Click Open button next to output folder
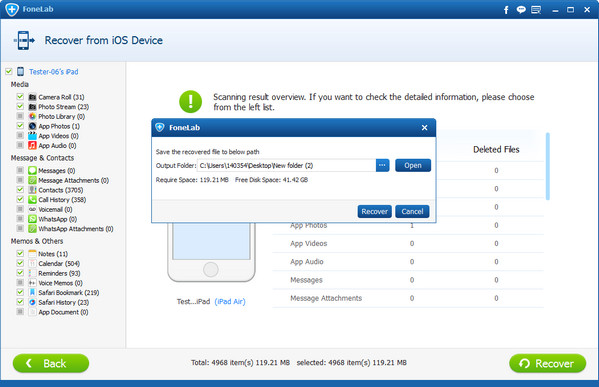This screenshot has height=387, width=599. pyautogui.click(x=413, y=165)
